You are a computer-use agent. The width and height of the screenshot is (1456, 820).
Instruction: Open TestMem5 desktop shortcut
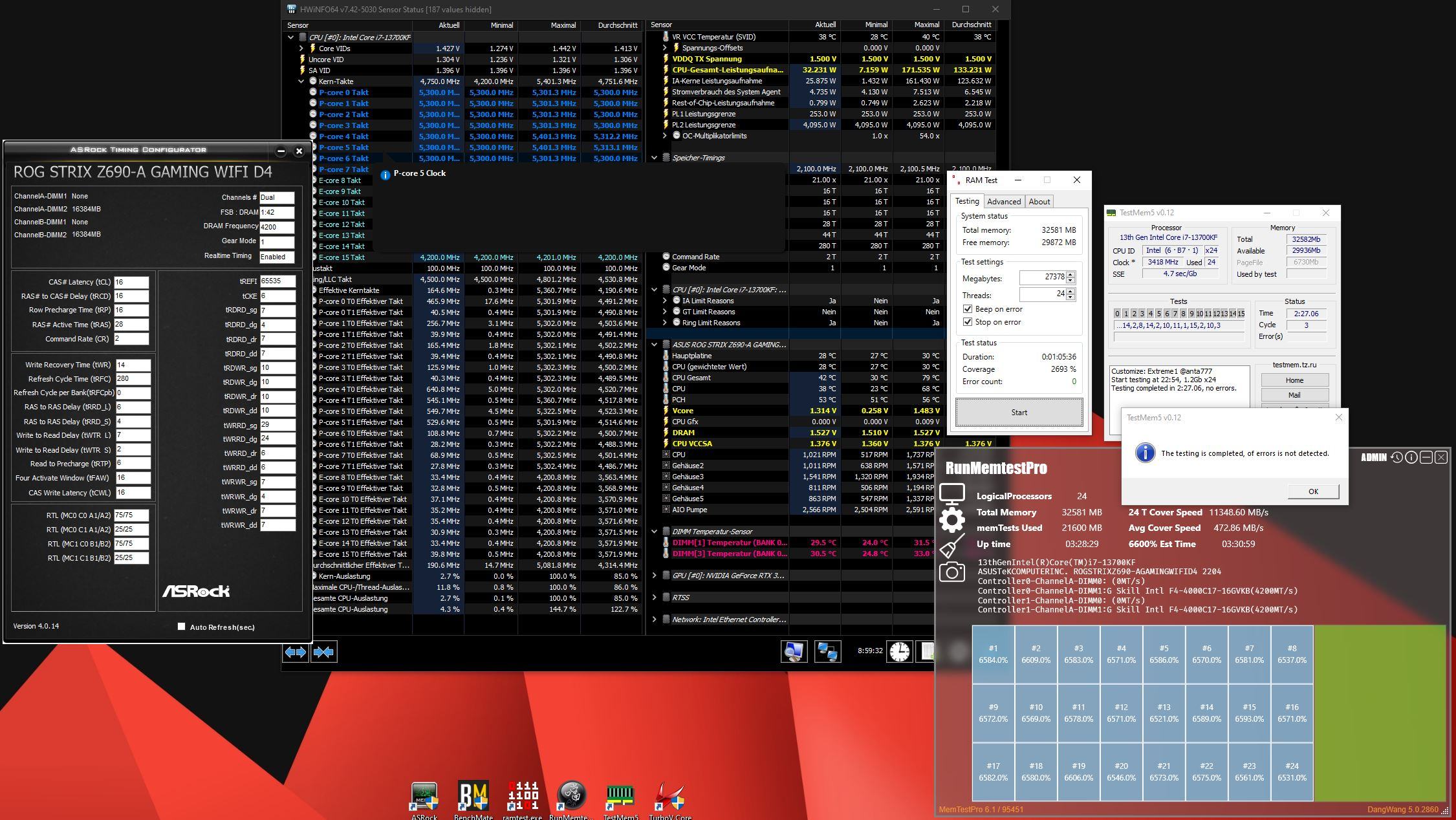620,801
